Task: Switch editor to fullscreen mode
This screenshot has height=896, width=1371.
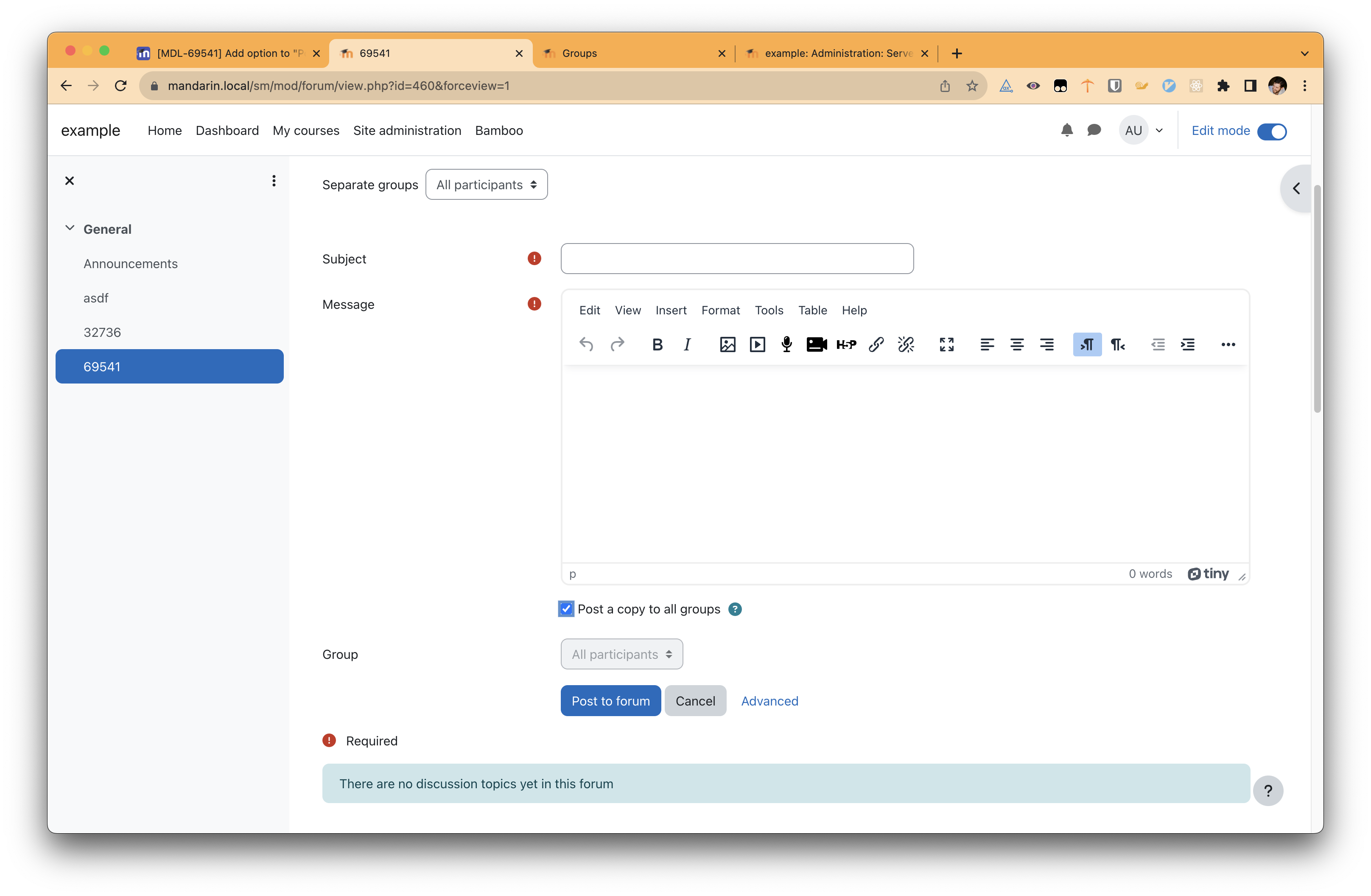Action: (946, 344)
